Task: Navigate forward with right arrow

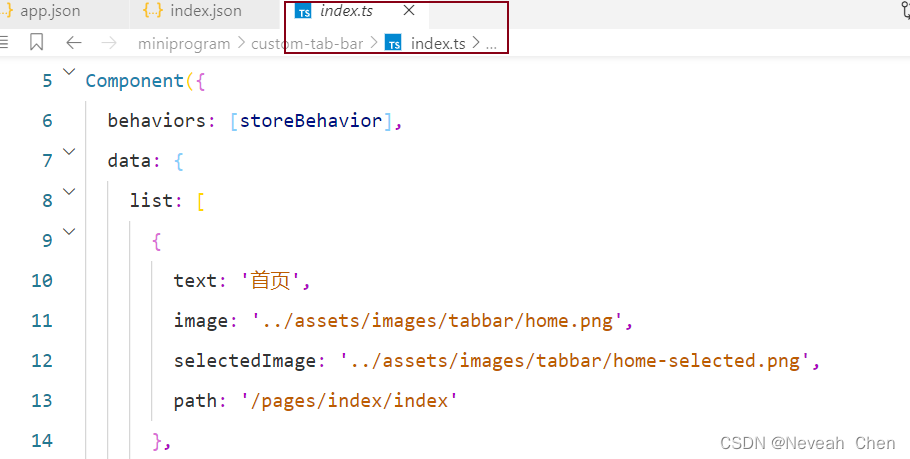Action: (109, 42)
